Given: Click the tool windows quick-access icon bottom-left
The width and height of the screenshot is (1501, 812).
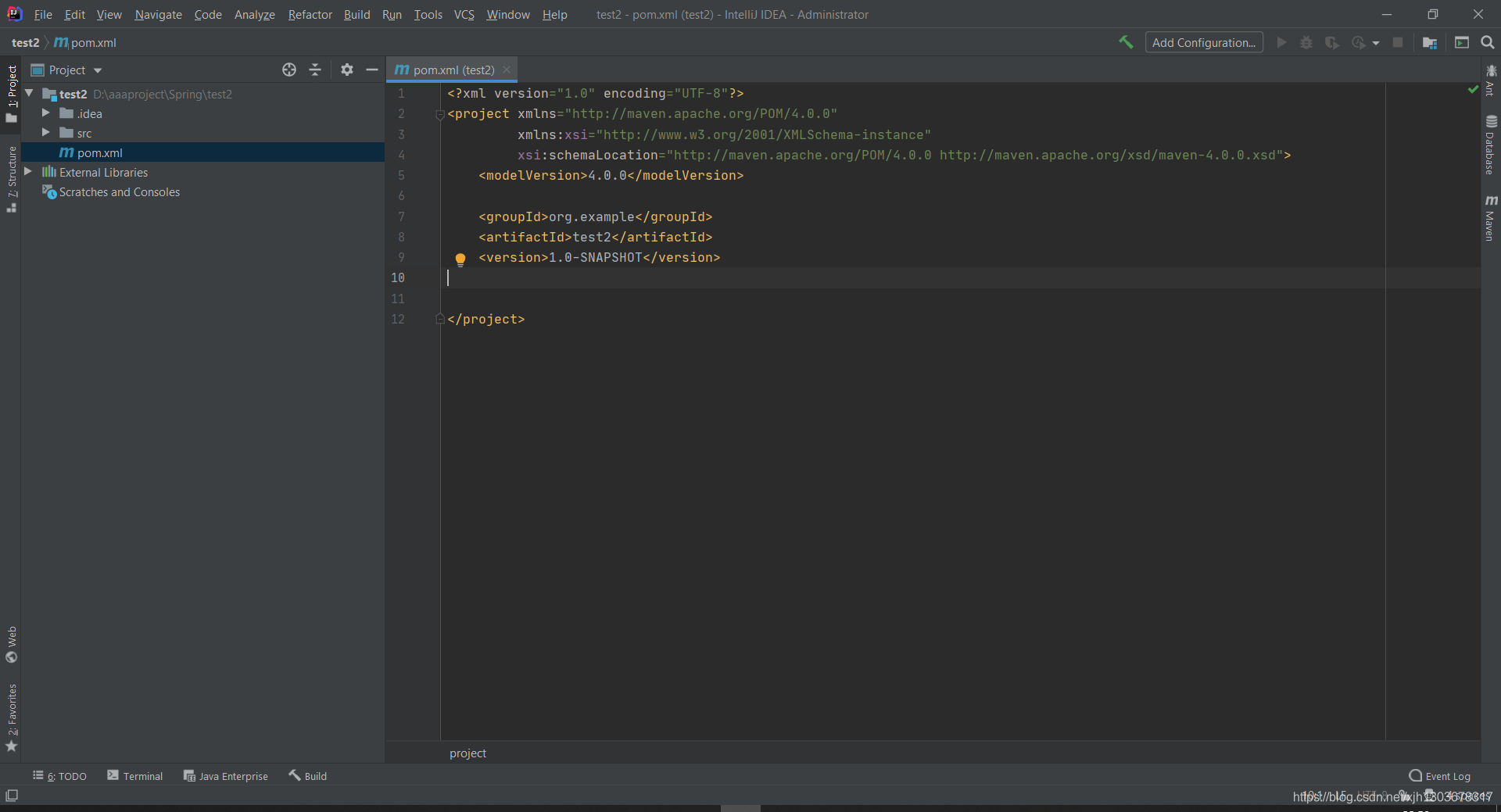Looking at the screenshot, I should click(x=12, y=796).
